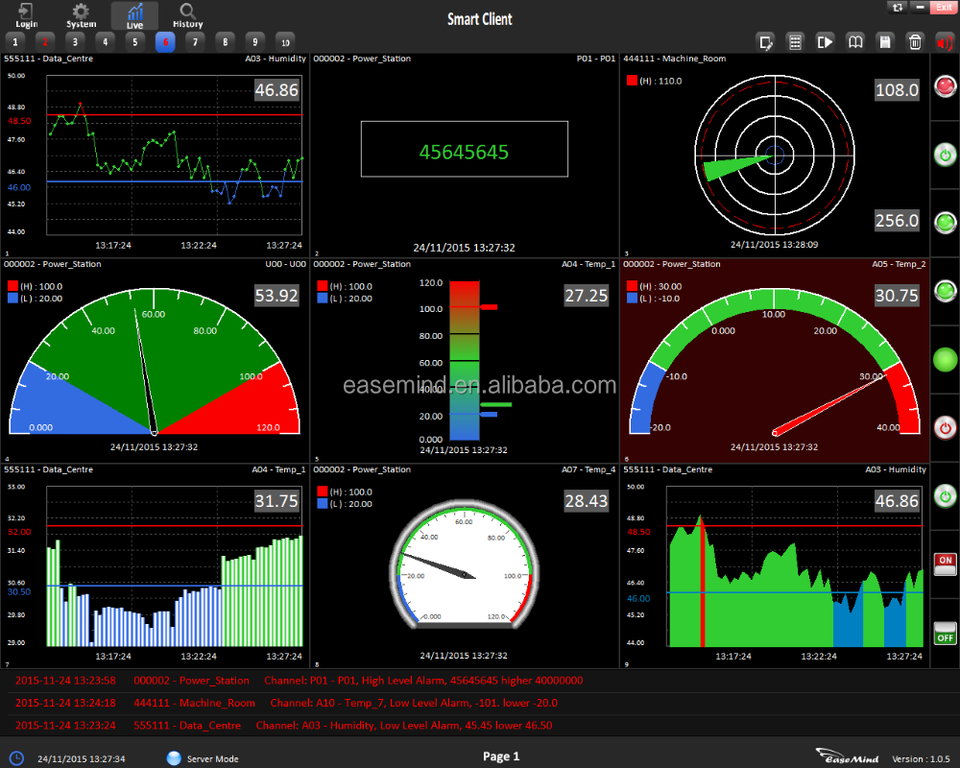Click the play slideshow icon

(x=825, y=41)
